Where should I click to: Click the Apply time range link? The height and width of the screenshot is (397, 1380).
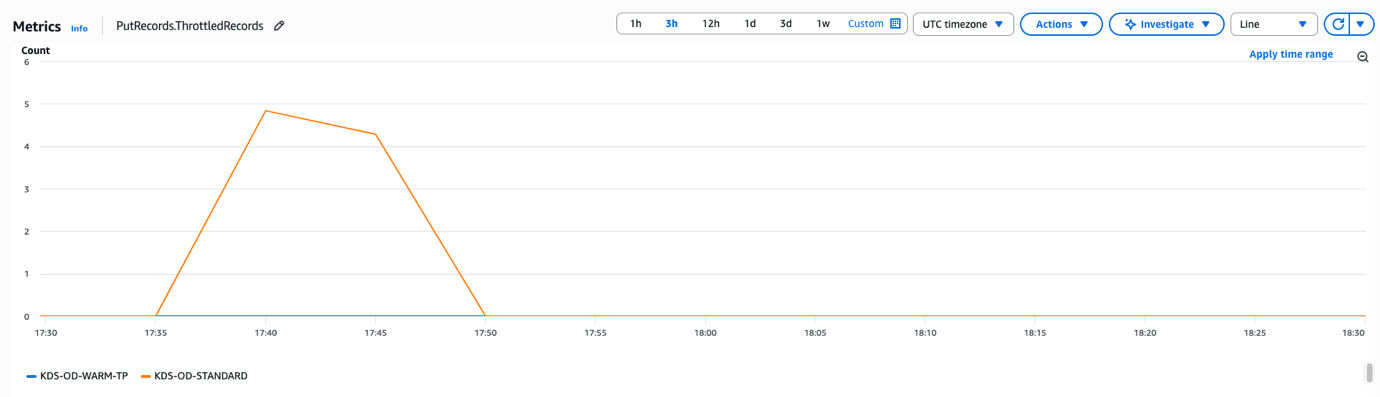pyautogui.click(x=1291, y=54)
